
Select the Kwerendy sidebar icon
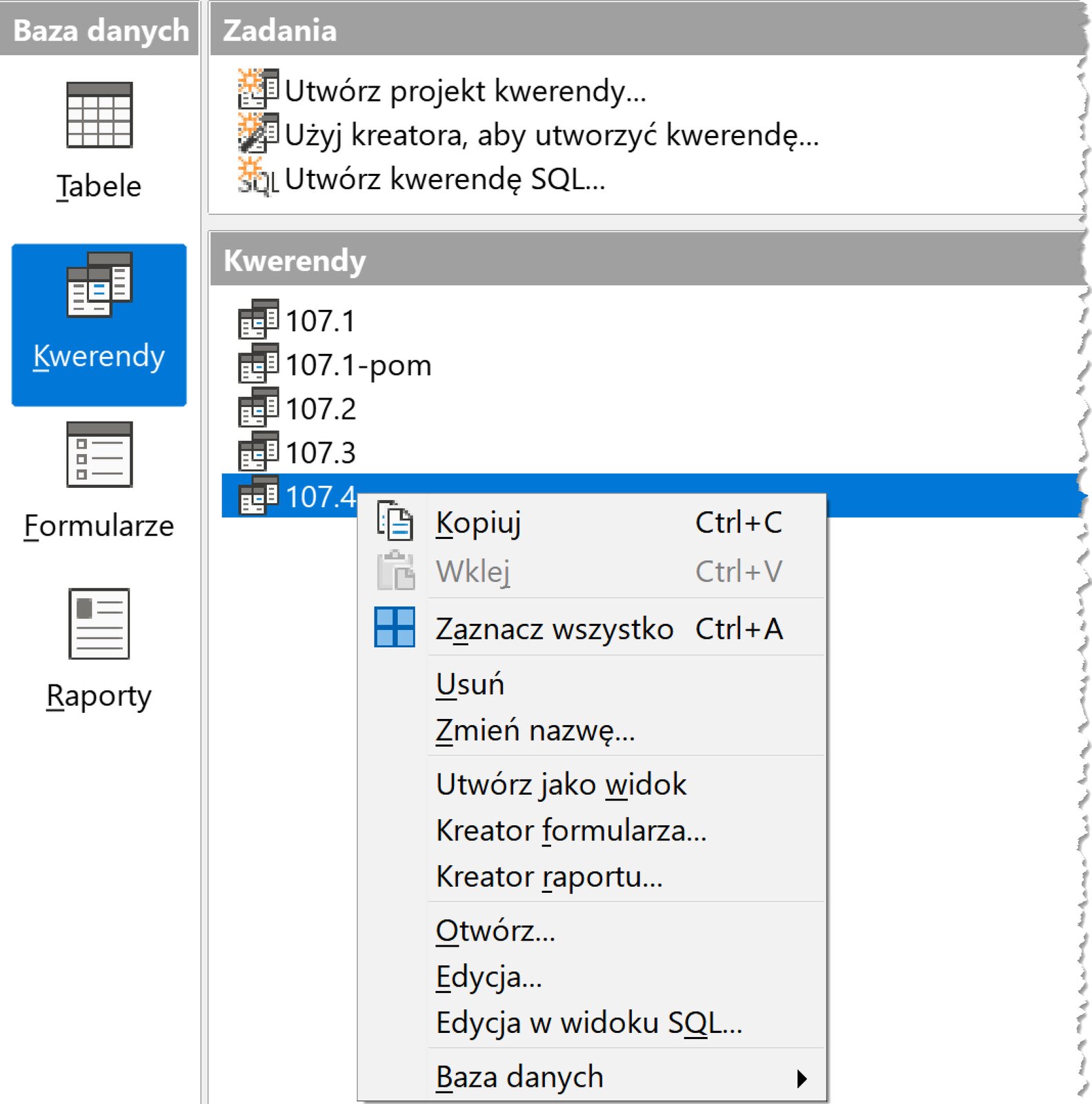pos(99,285)
